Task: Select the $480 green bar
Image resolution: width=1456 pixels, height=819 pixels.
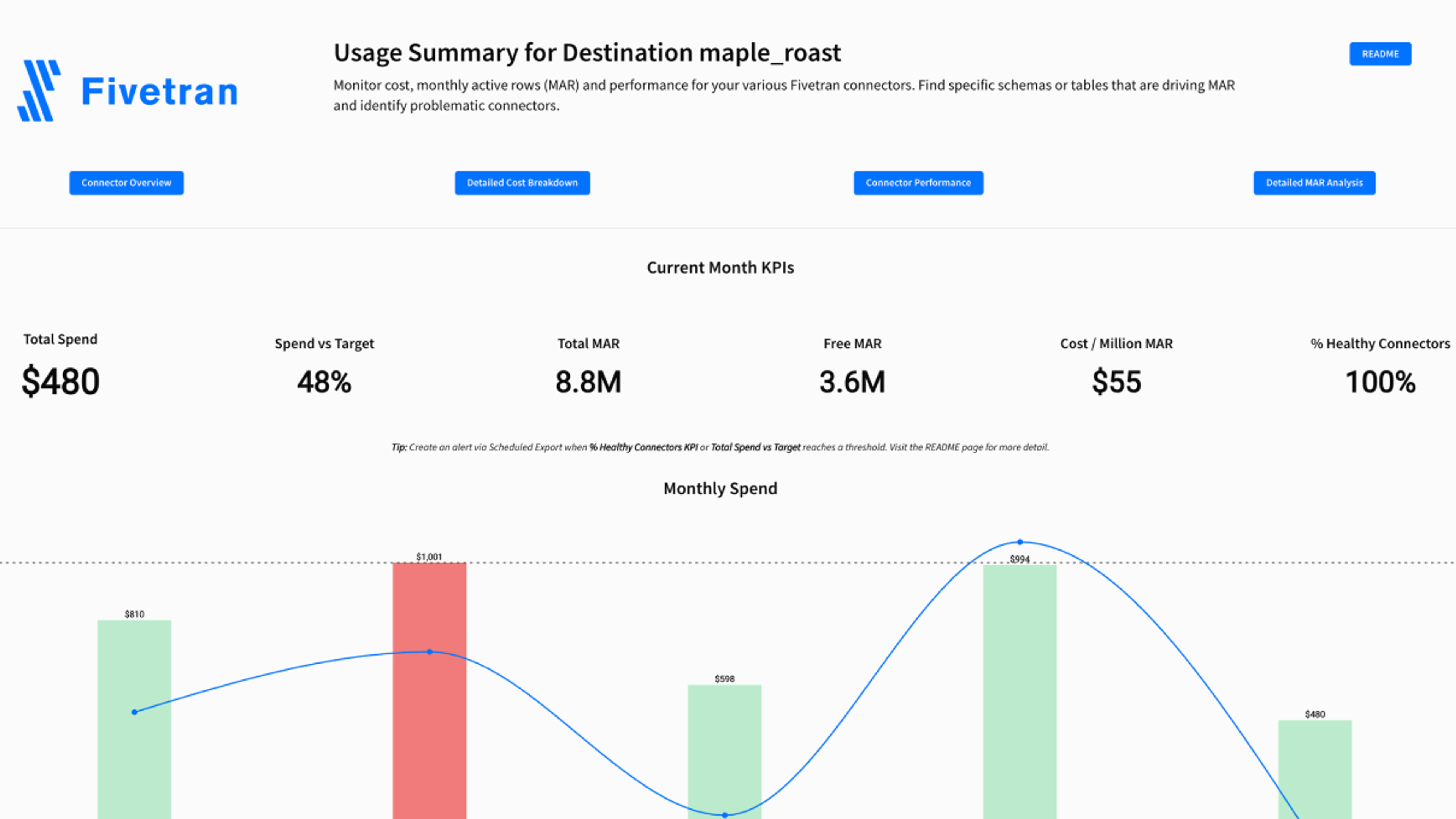Action: click(x=1315, y=769)
